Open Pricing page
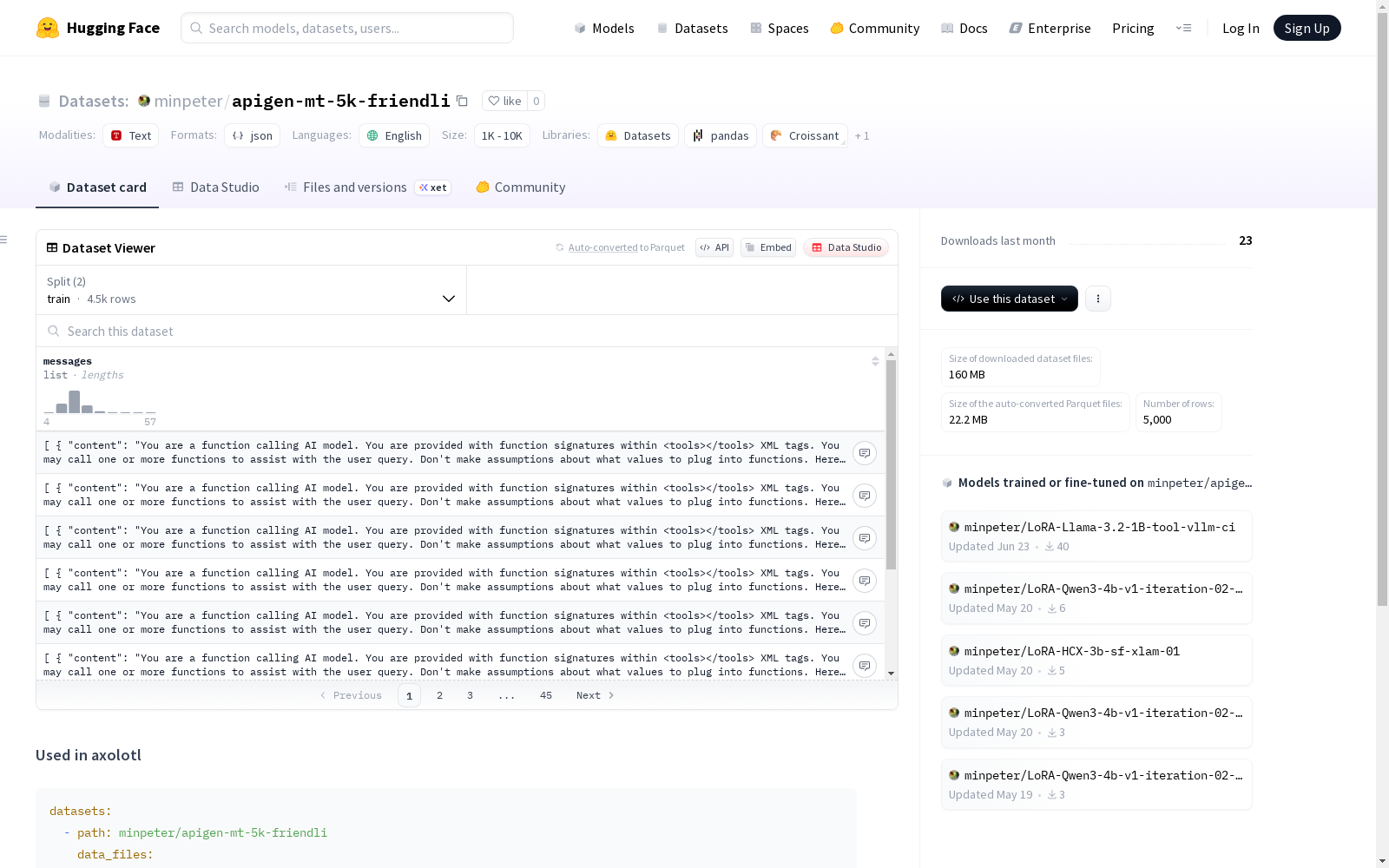Viewport: 1389px width, 868px height. click(1133, 28)
